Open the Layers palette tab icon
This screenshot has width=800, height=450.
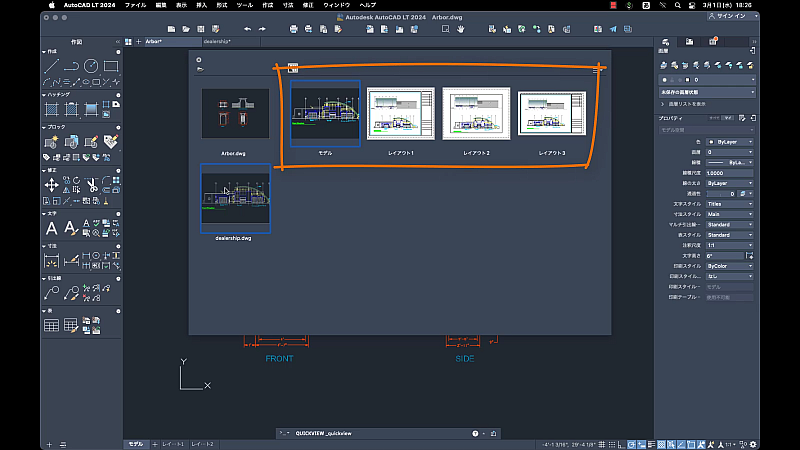(x=665, y=42)
